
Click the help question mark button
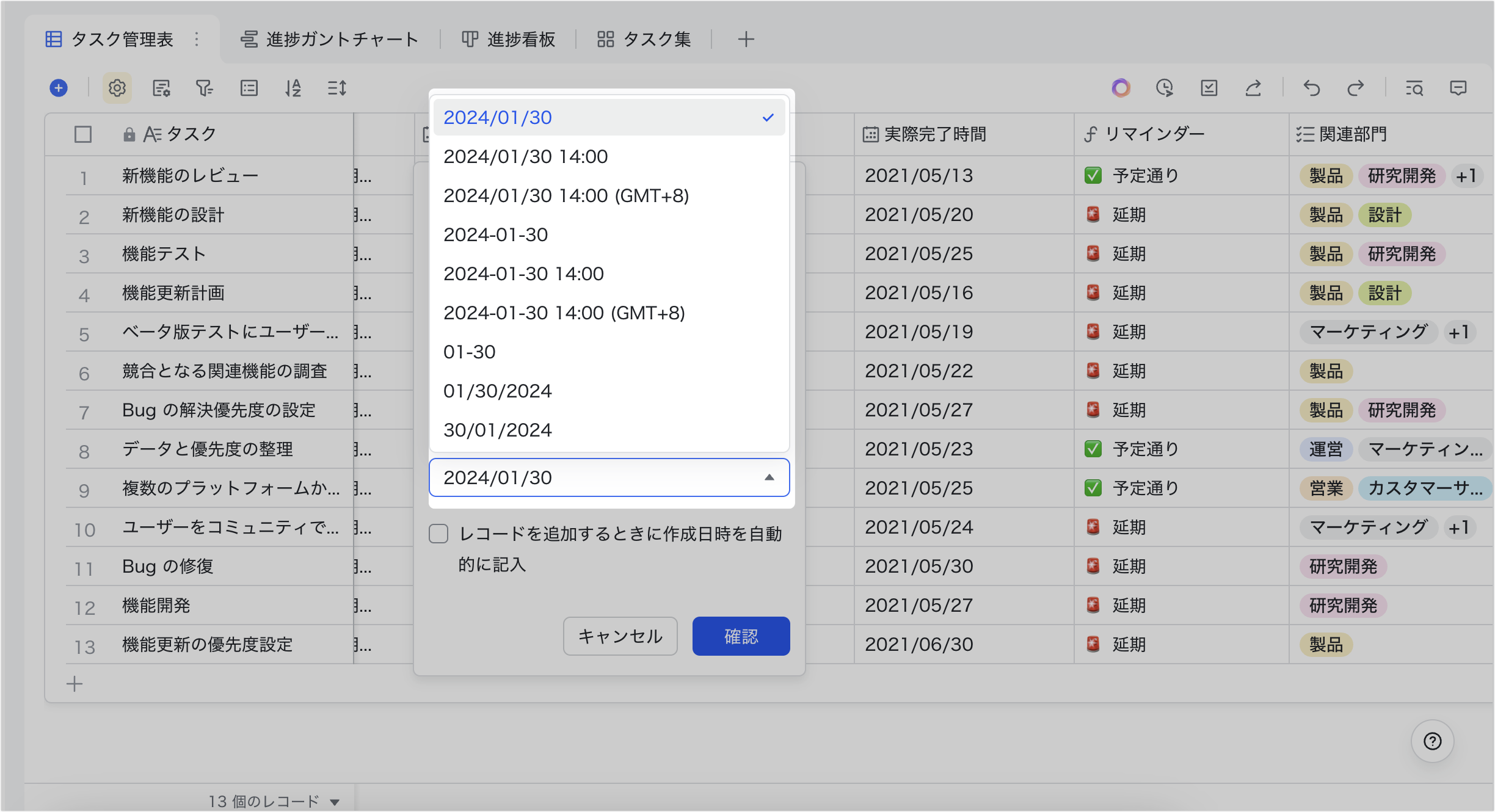tap(1432, 741)
